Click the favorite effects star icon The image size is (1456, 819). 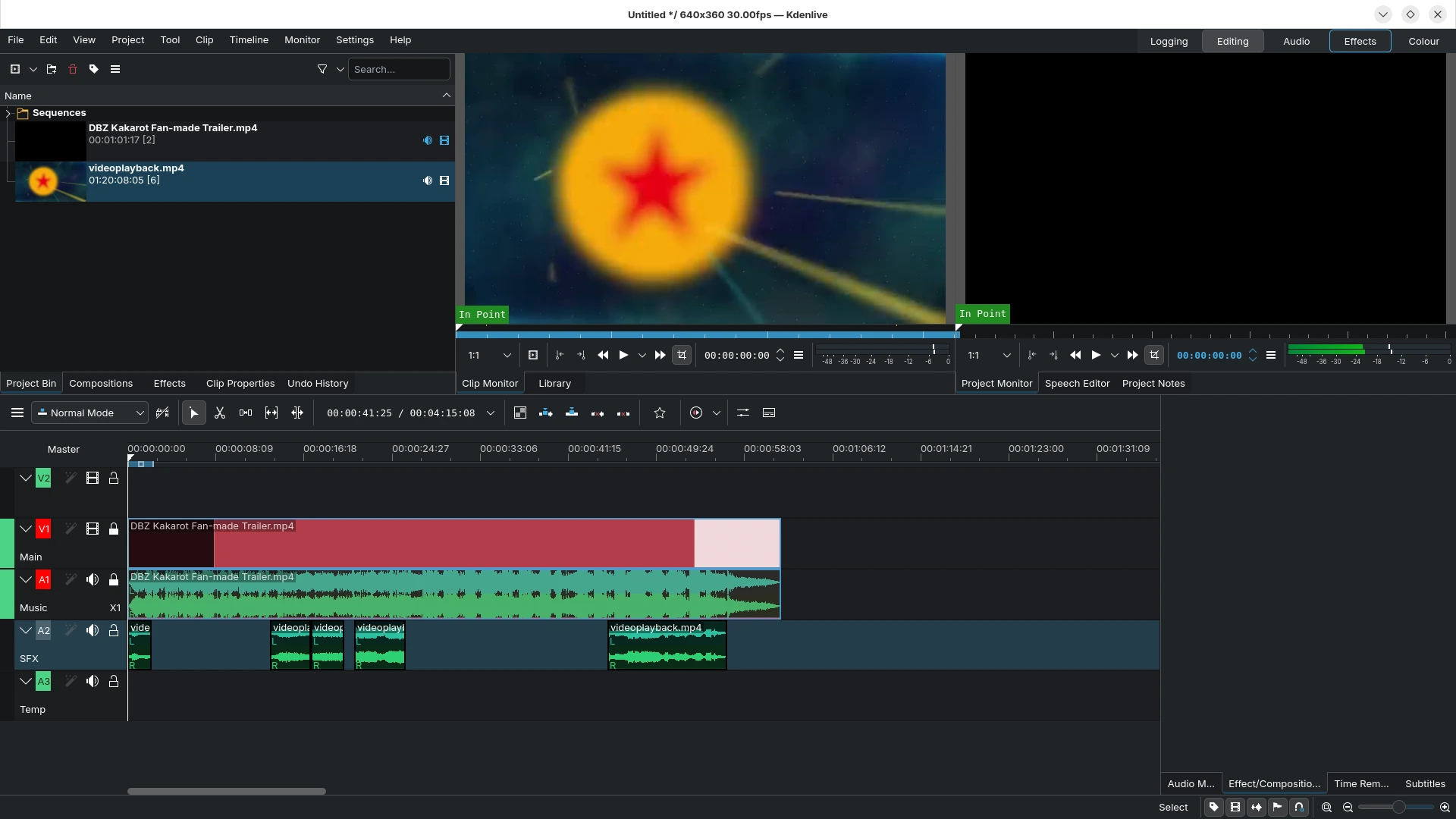(660, 413)
